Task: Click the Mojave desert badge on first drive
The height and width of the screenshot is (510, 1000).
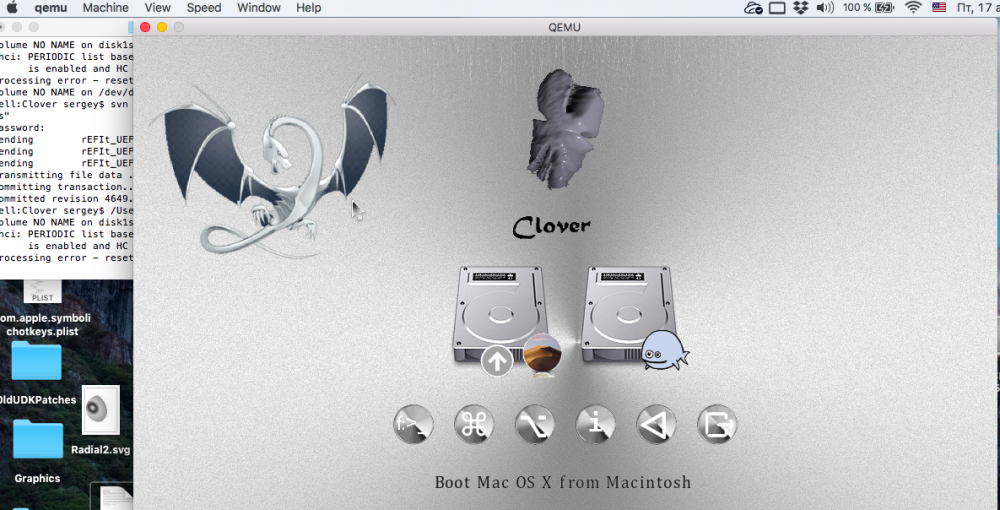Action: click(x=542, y=353)
